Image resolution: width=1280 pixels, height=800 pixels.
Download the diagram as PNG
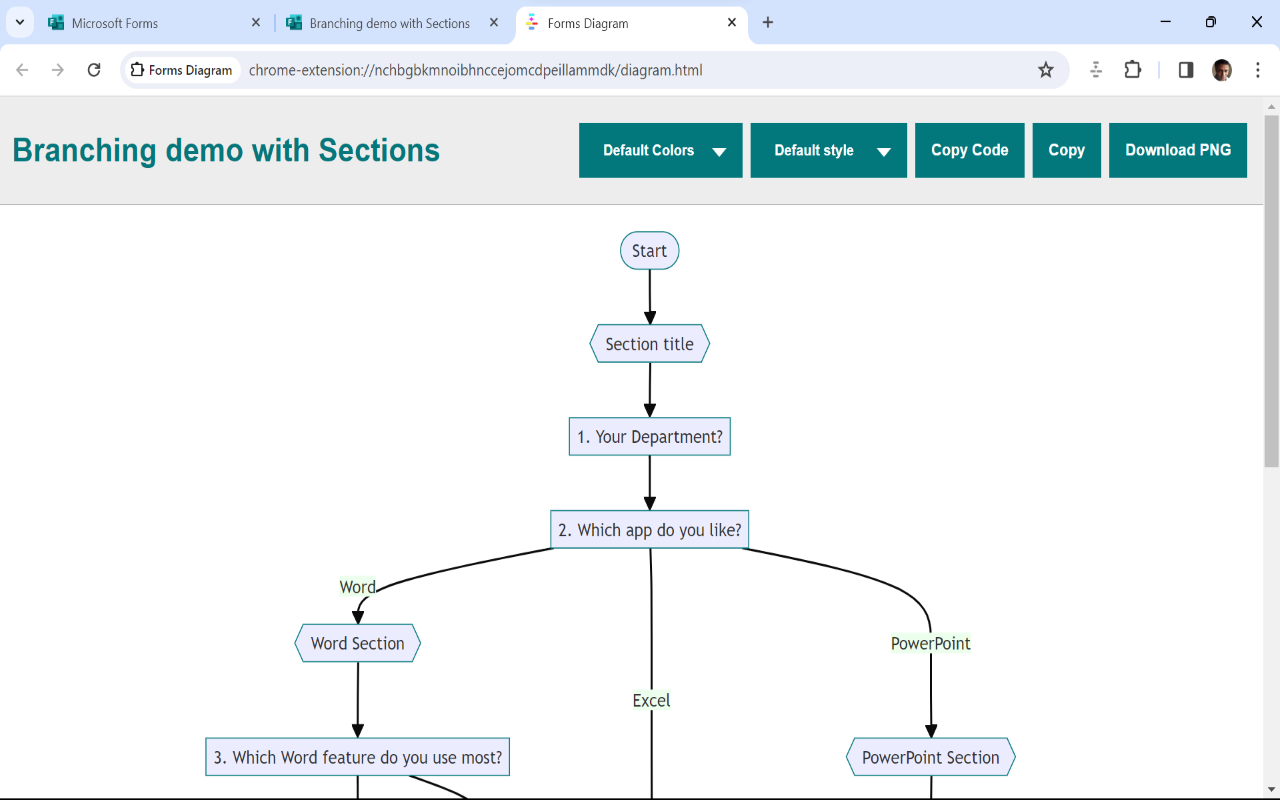pyautogui.click(x=1178, y=150)
